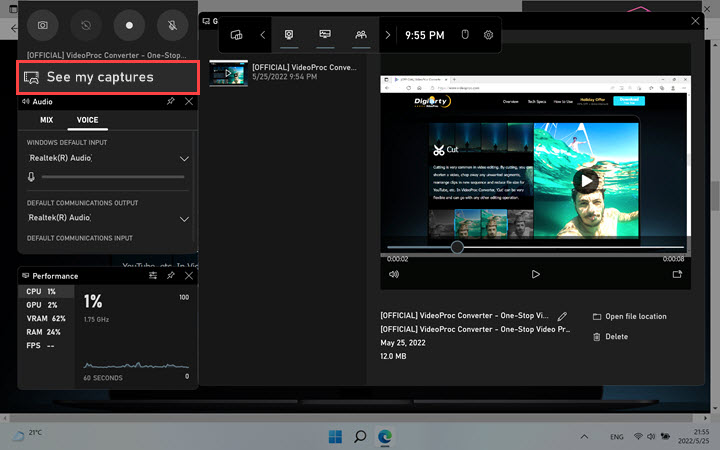The width and height of the screenshot is (720, 450).
Task: Open Performance widget options icon
Action: click(x=153, y=275)
